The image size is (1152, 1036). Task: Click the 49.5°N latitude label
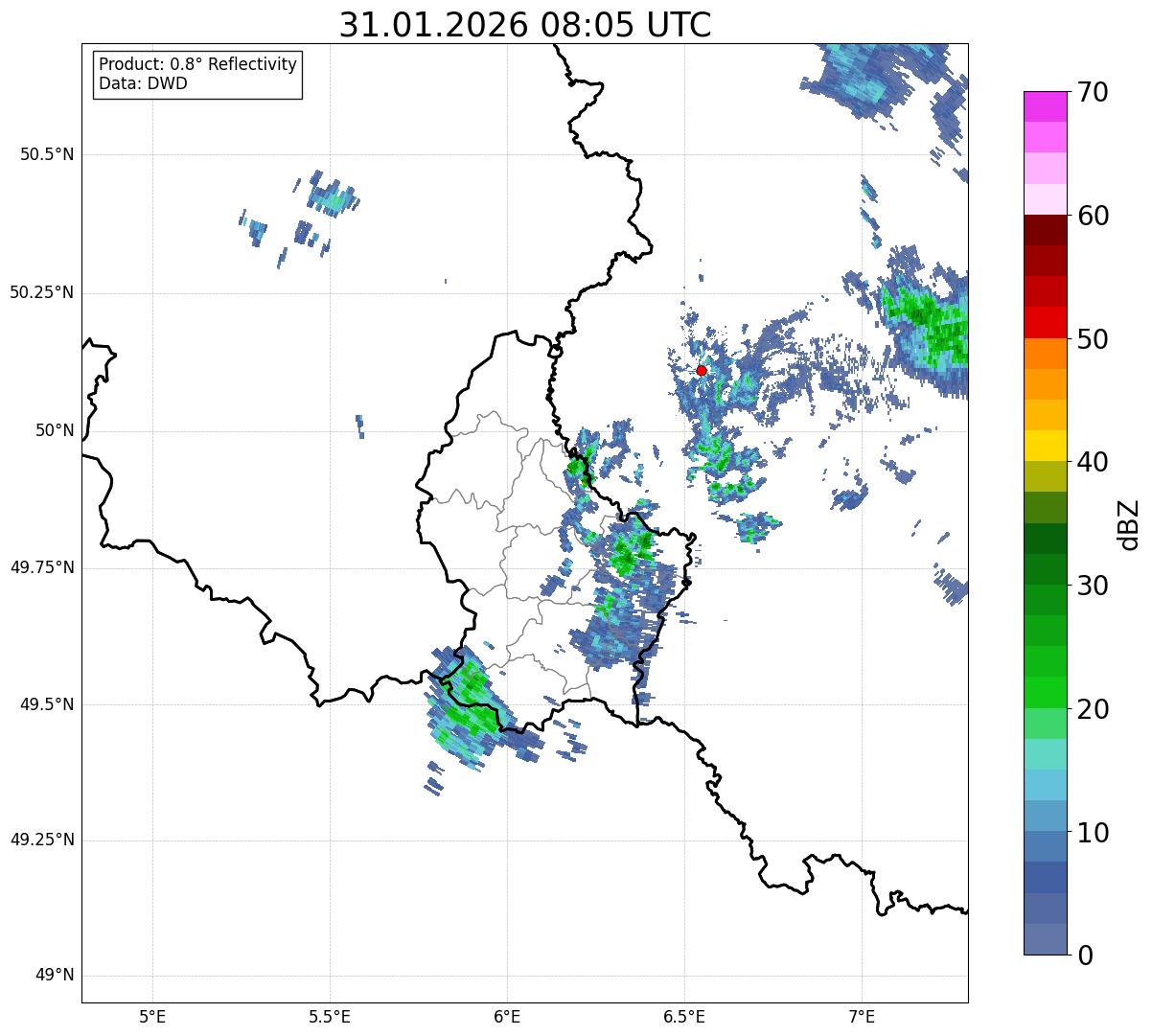pyautogui.click(x=46, y=704)
